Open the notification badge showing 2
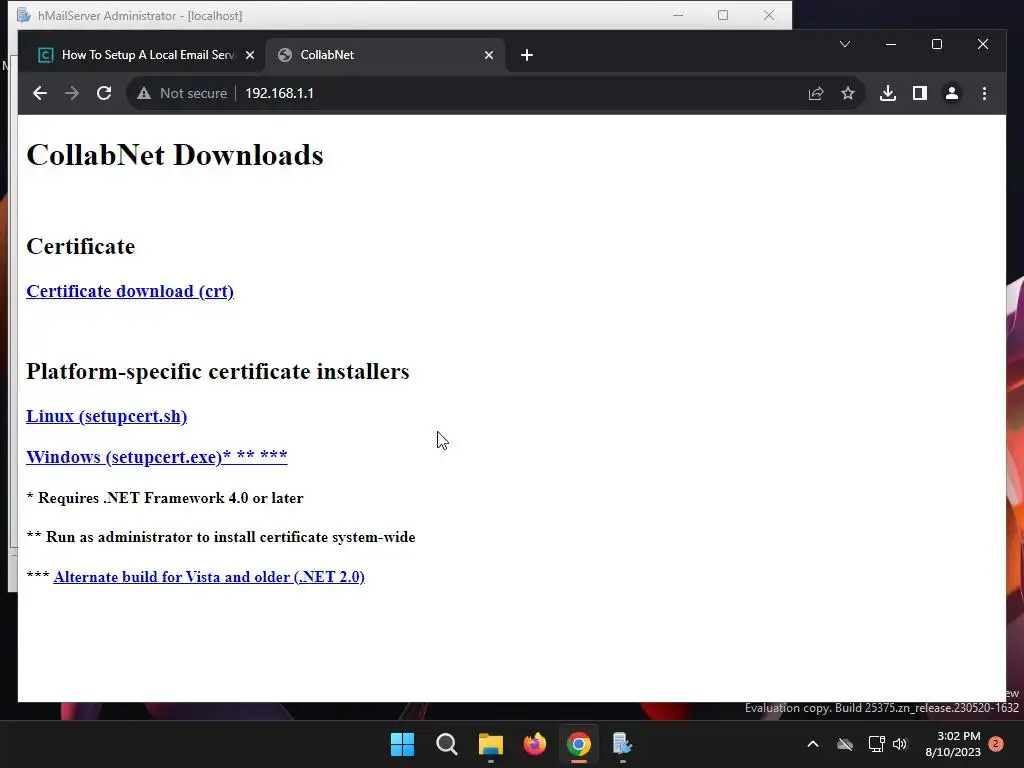This screenshot has height=768, width=1024. [x=997, y=744]
